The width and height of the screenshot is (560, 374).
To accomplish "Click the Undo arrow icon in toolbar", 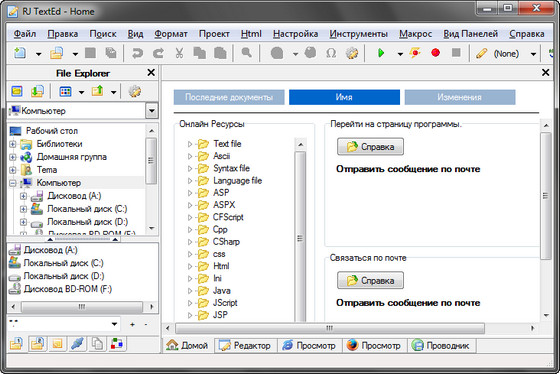I will pos(137,53).
